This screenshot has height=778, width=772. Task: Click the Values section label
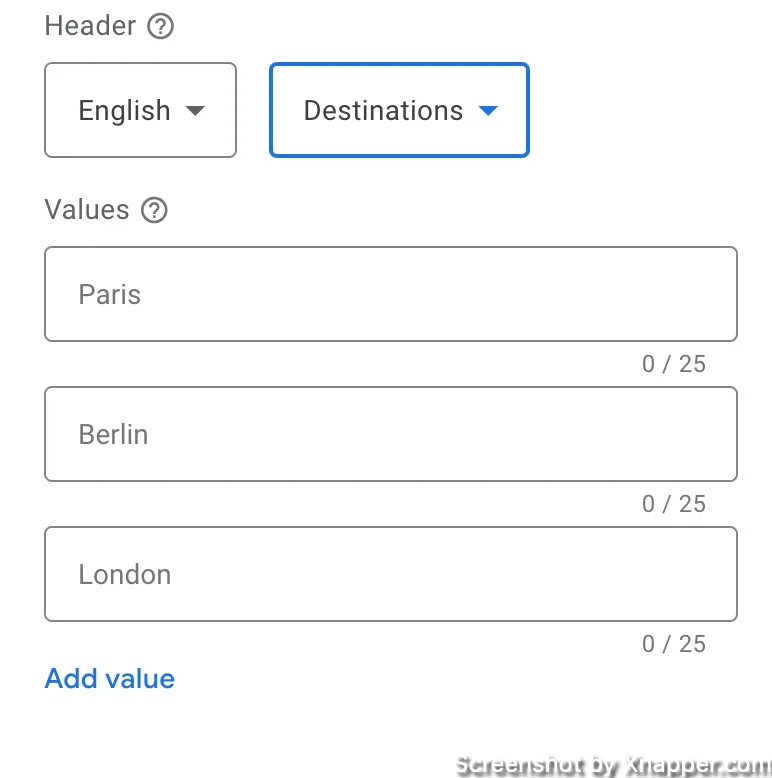(87, 209)
